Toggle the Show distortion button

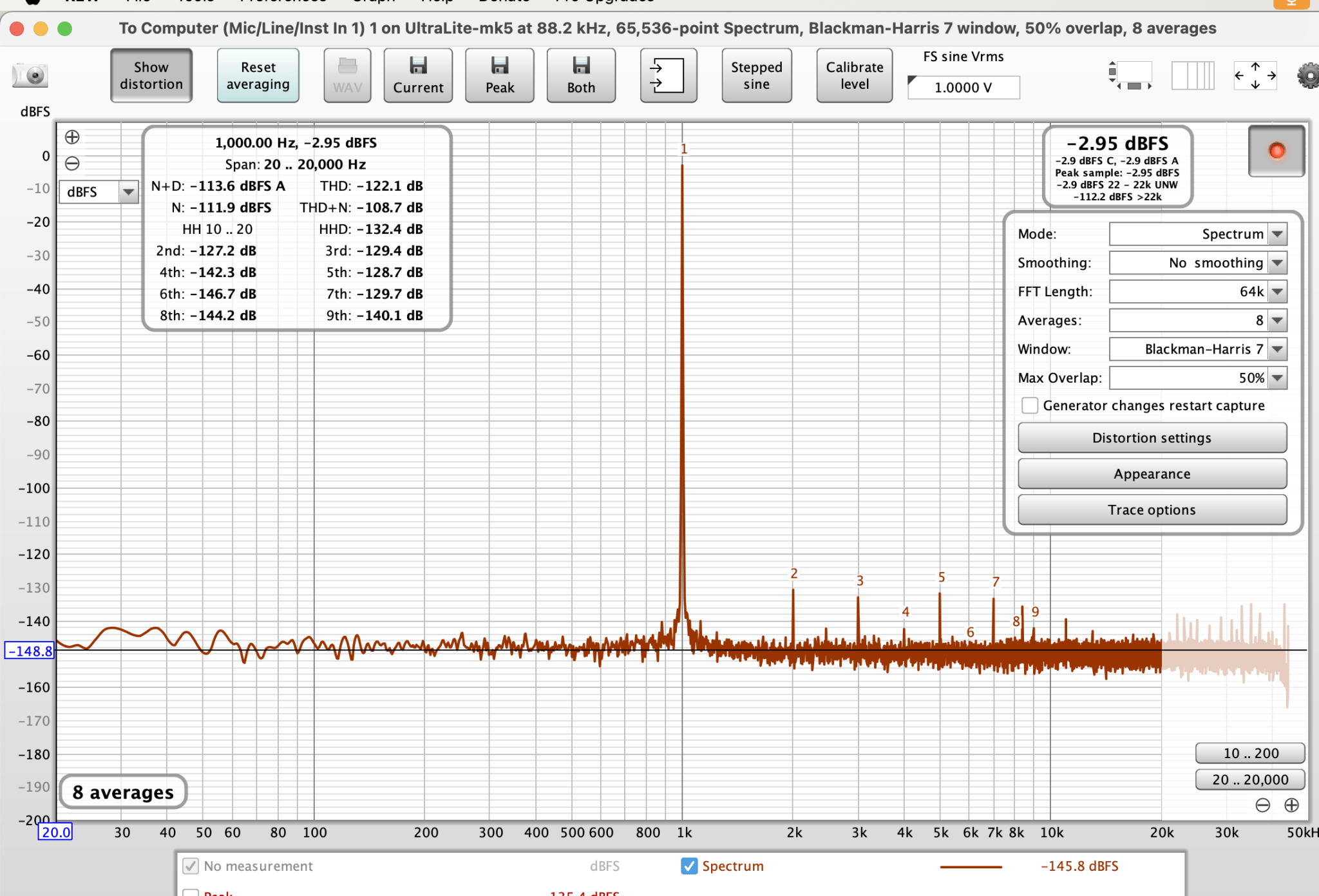151,75
